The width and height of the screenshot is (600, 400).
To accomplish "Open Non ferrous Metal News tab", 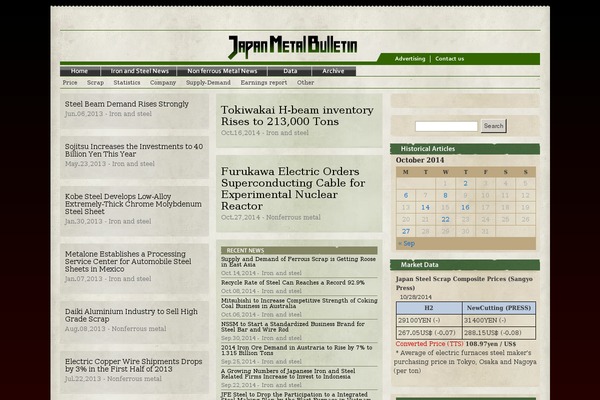I will click(222, 71).
